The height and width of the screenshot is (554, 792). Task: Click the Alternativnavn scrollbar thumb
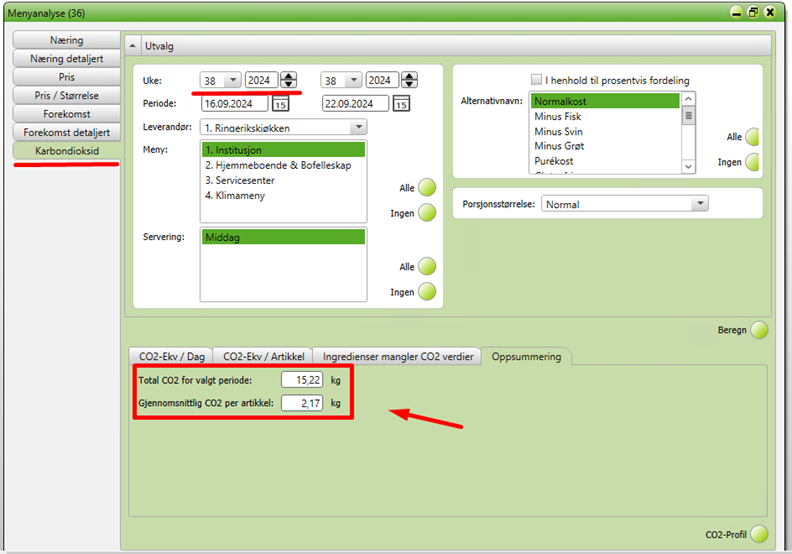[x=688, y=116]
